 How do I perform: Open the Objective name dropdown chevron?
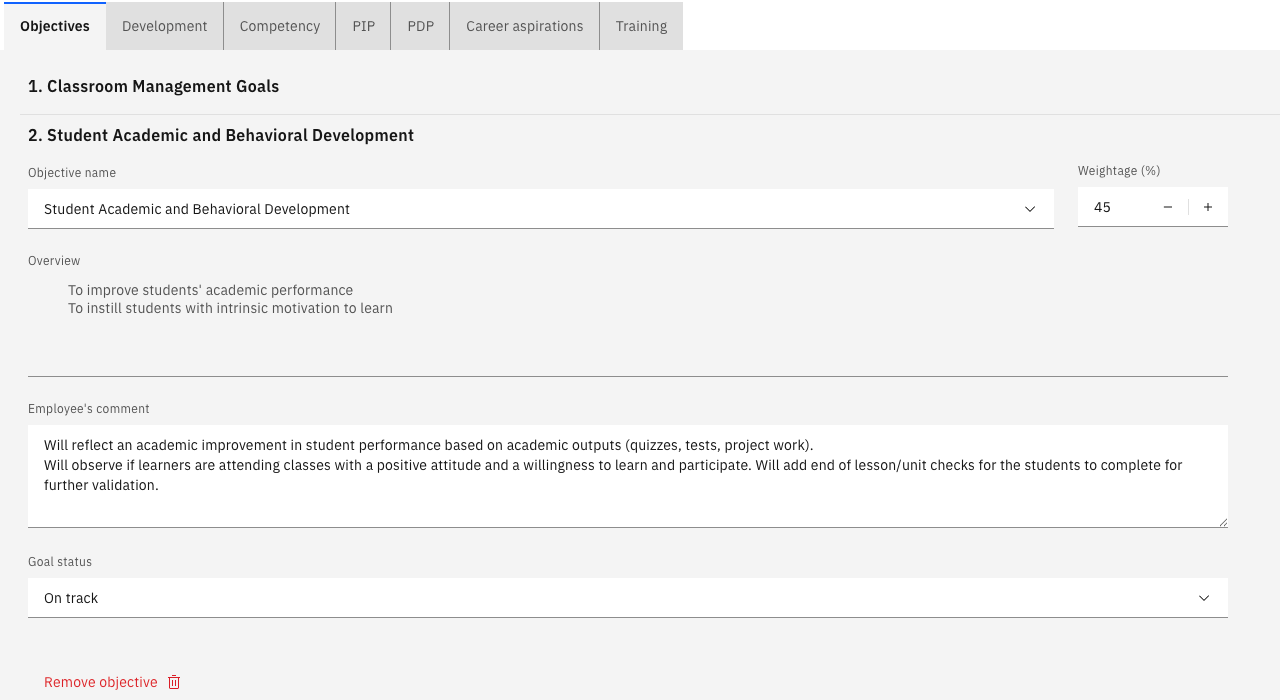click(1030, 209)
